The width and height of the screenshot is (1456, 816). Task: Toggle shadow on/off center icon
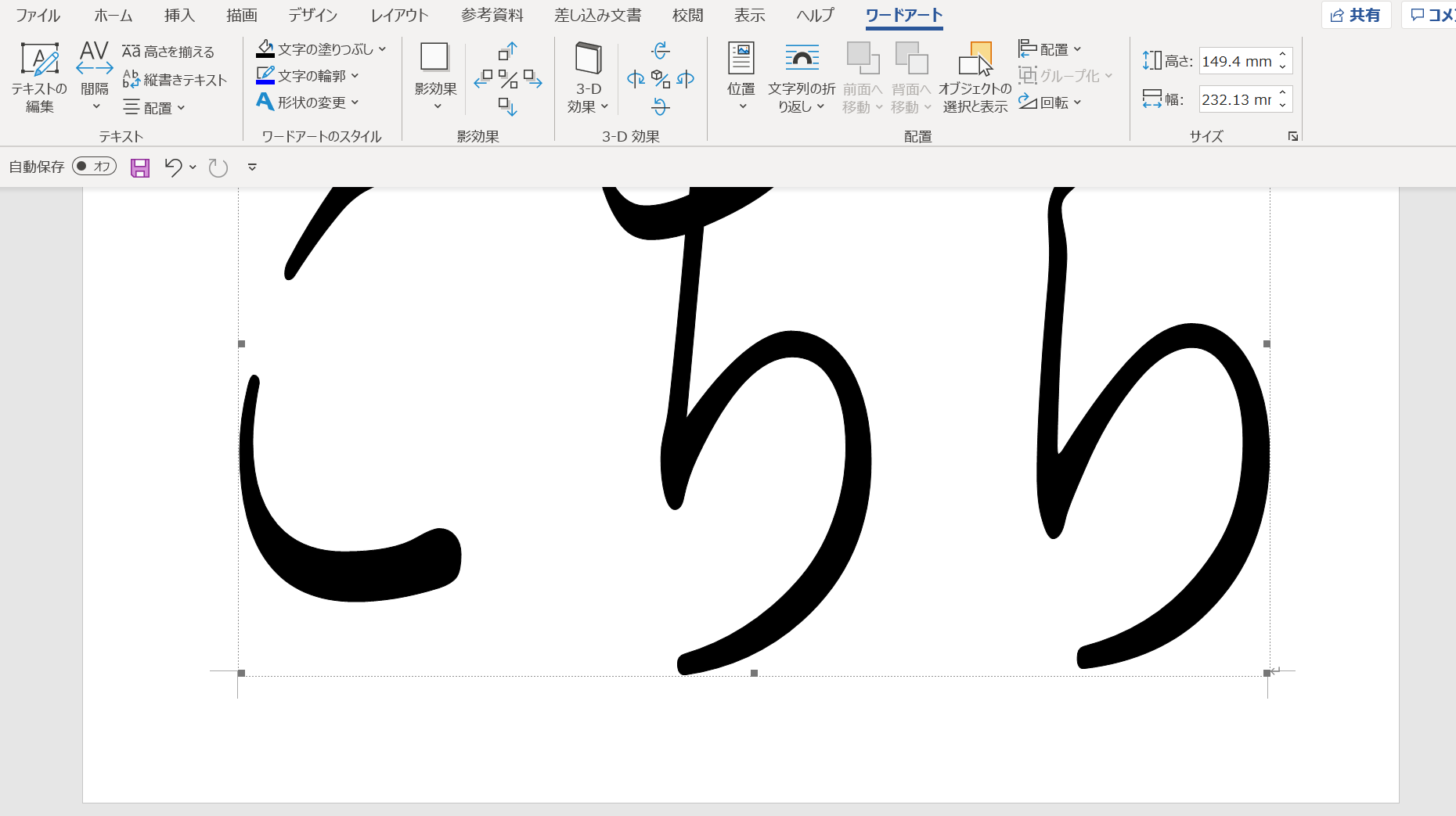tap(508, 79)
